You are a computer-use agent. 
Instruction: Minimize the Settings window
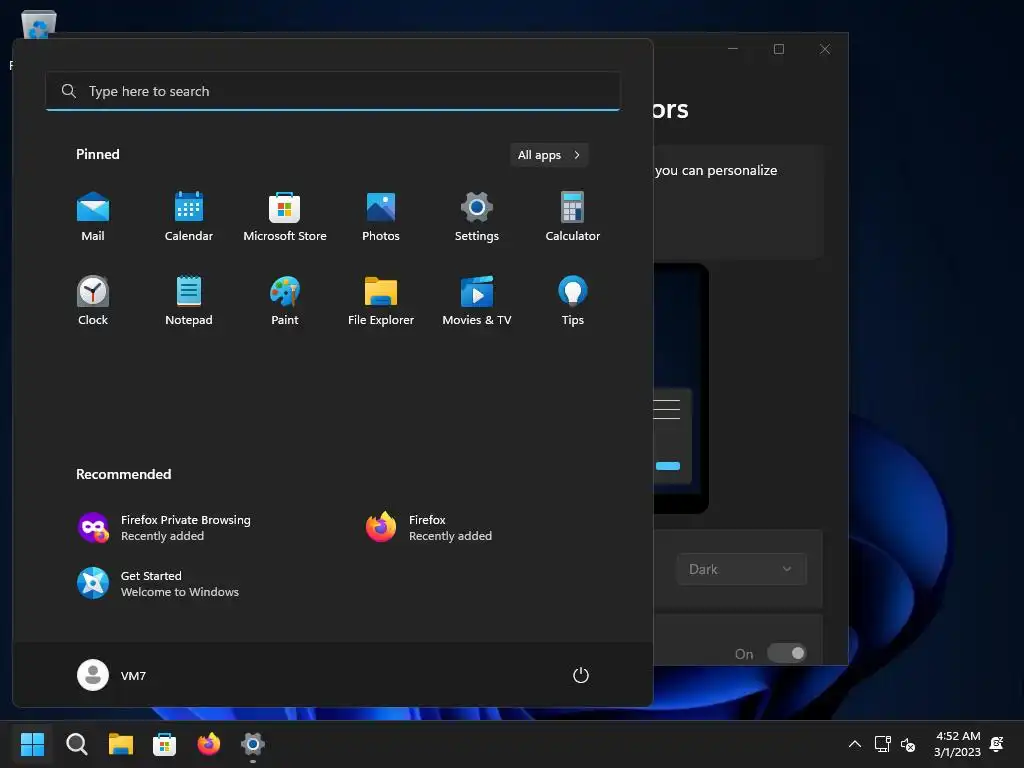[733, 49]
